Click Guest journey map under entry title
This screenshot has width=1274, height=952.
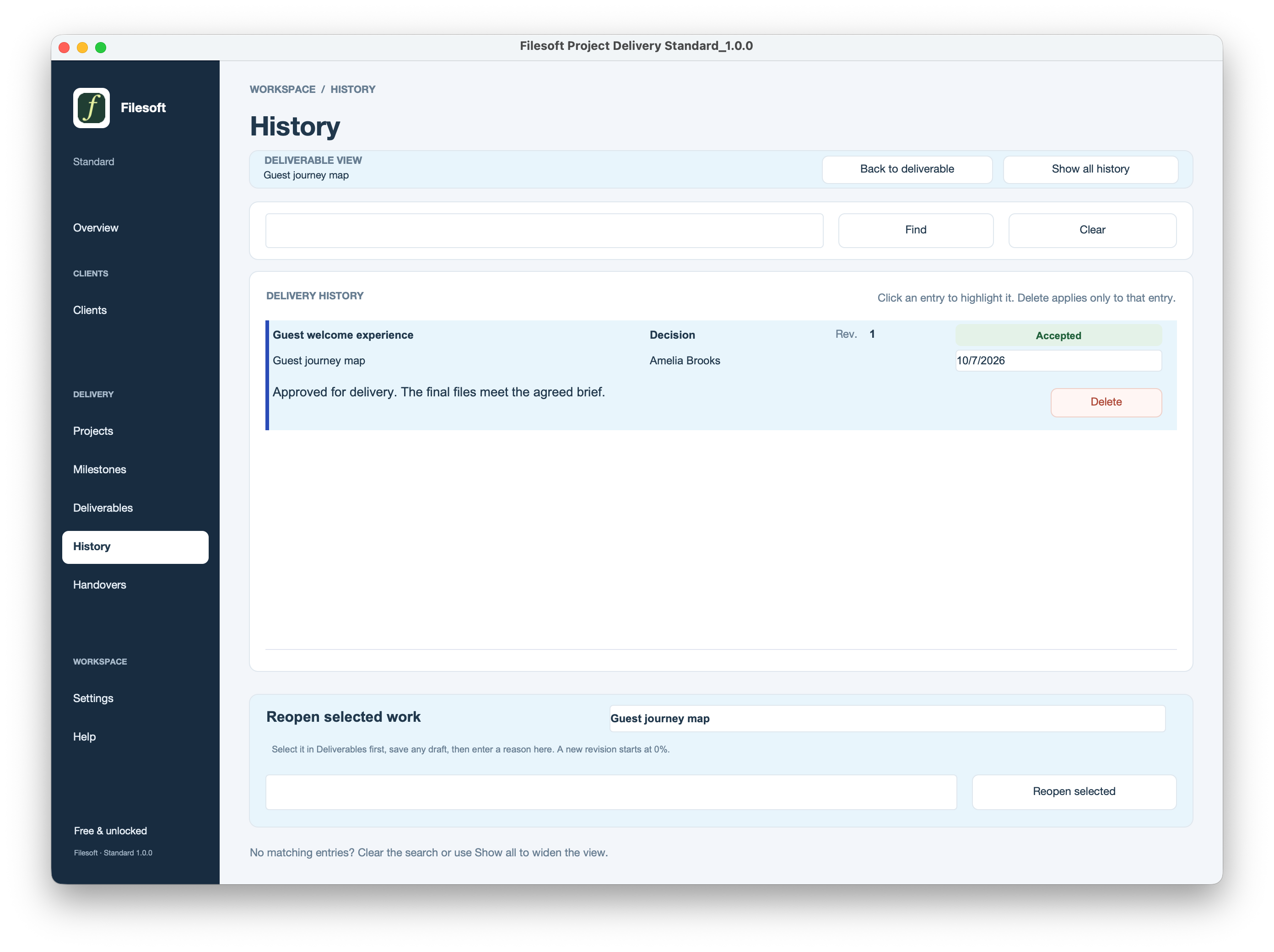(x=318, y=361)
